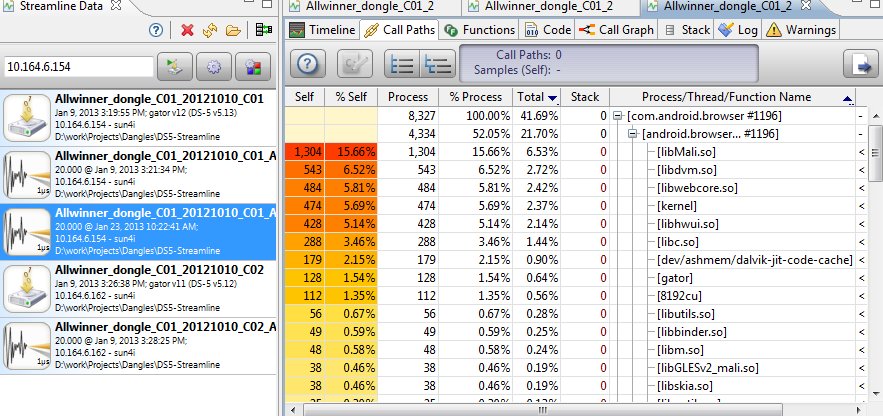Image resolution: width=883 pixels, height=416 pixels.
Task: Close the Streamline Data view tab
Action: [115, 6]
